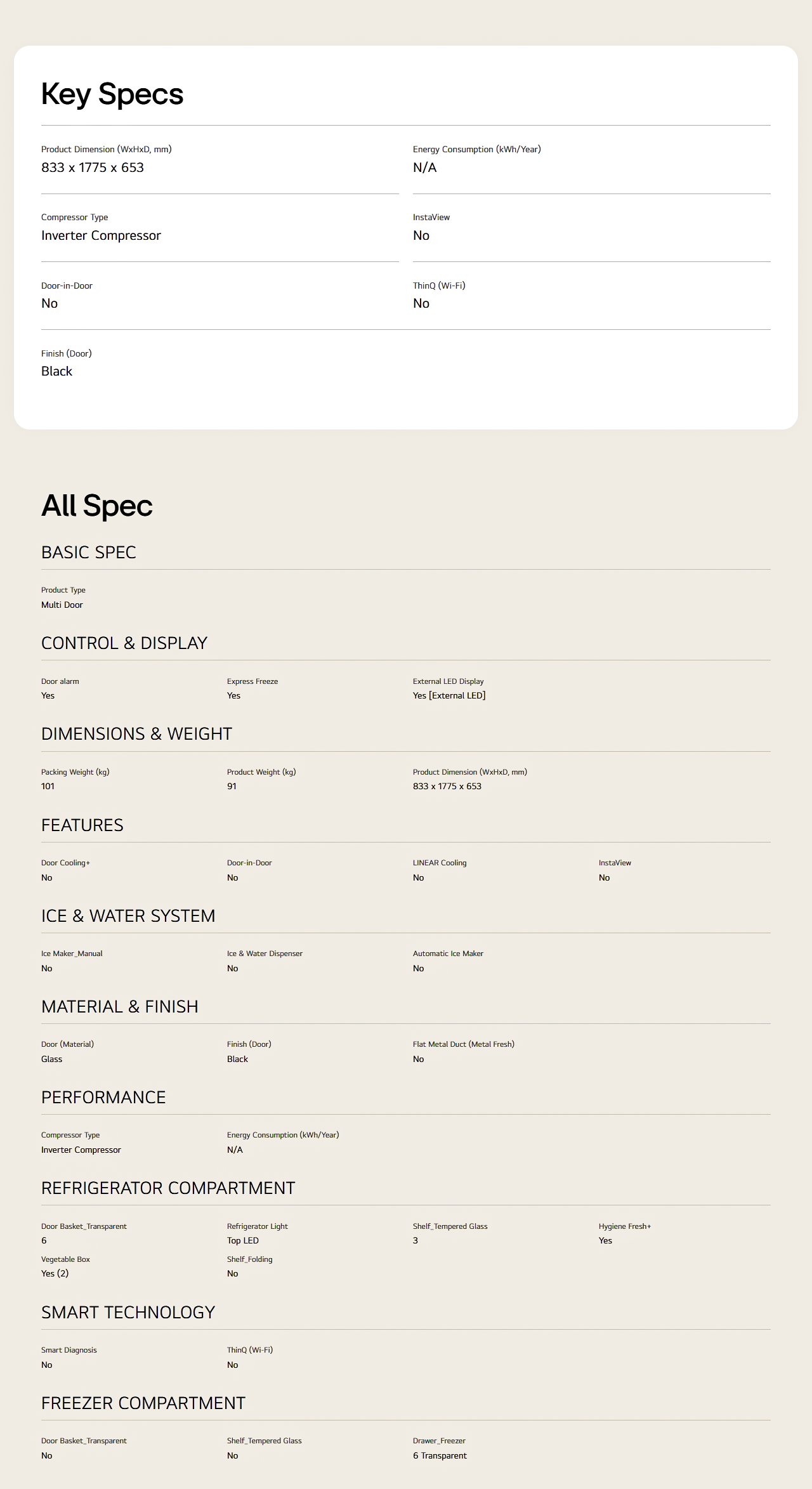Screen dimensions: 812x1489
Task: Click the Key Specs heading
Action: click(x=112, y=95)
